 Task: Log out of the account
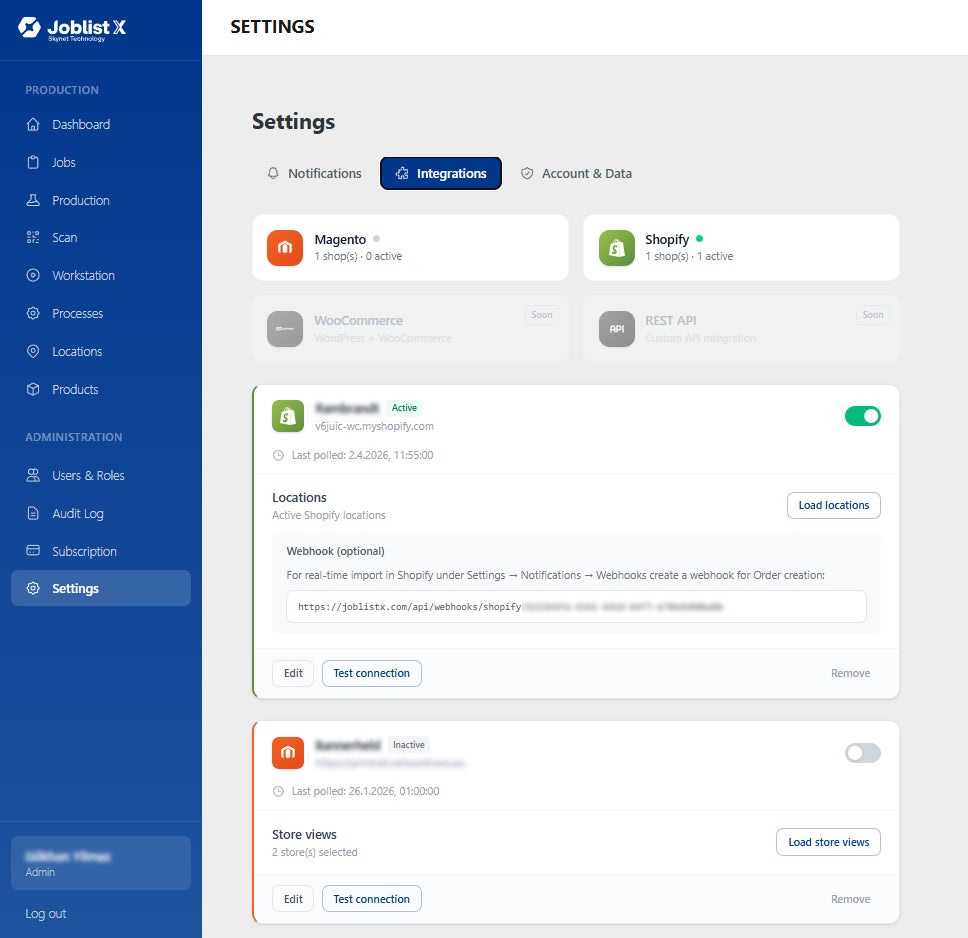pyautogui.click(x=46, y=913)
